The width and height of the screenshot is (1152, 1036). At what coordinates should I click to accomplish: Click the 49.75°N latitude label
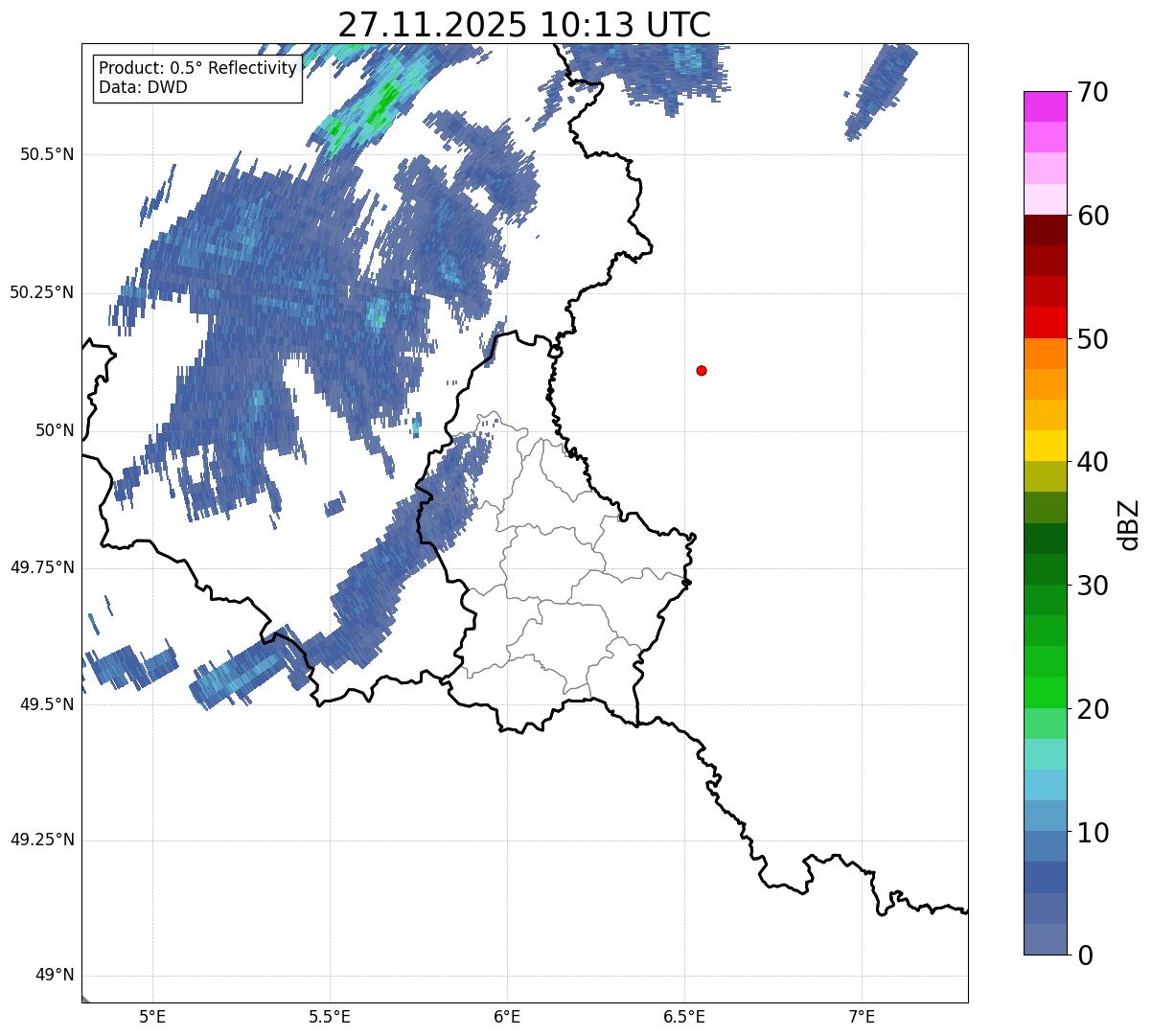(42, 567)
